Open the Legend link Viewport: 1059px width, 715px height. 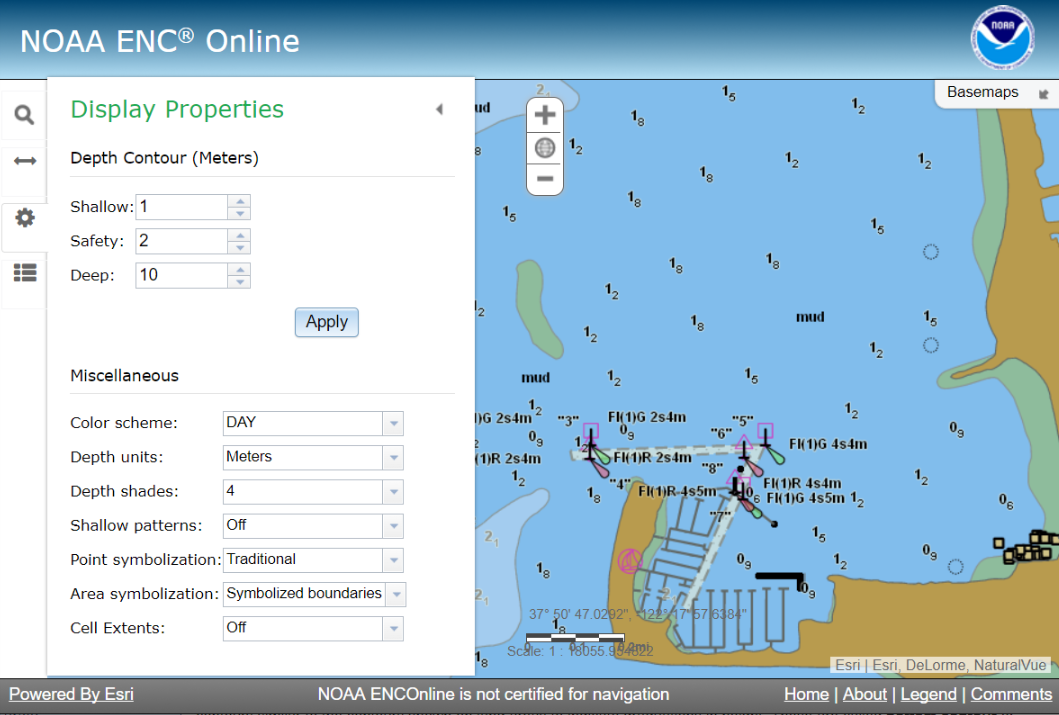929,694
